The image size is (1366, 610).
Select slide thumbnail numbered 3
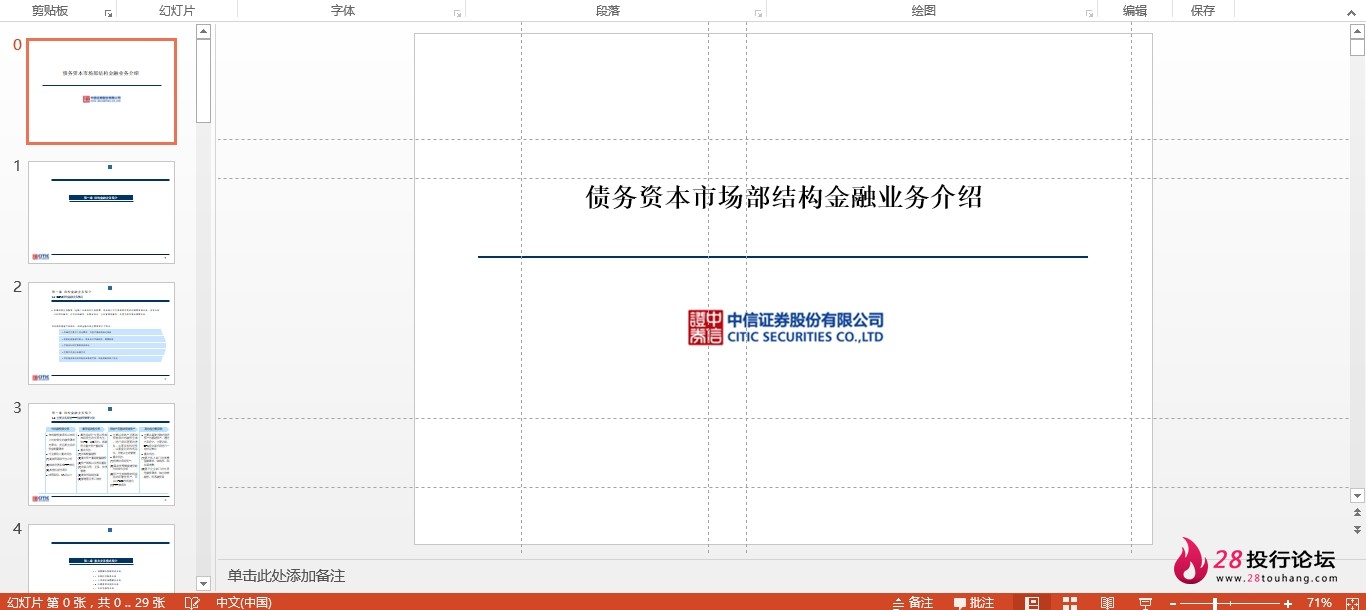(101, 454)
